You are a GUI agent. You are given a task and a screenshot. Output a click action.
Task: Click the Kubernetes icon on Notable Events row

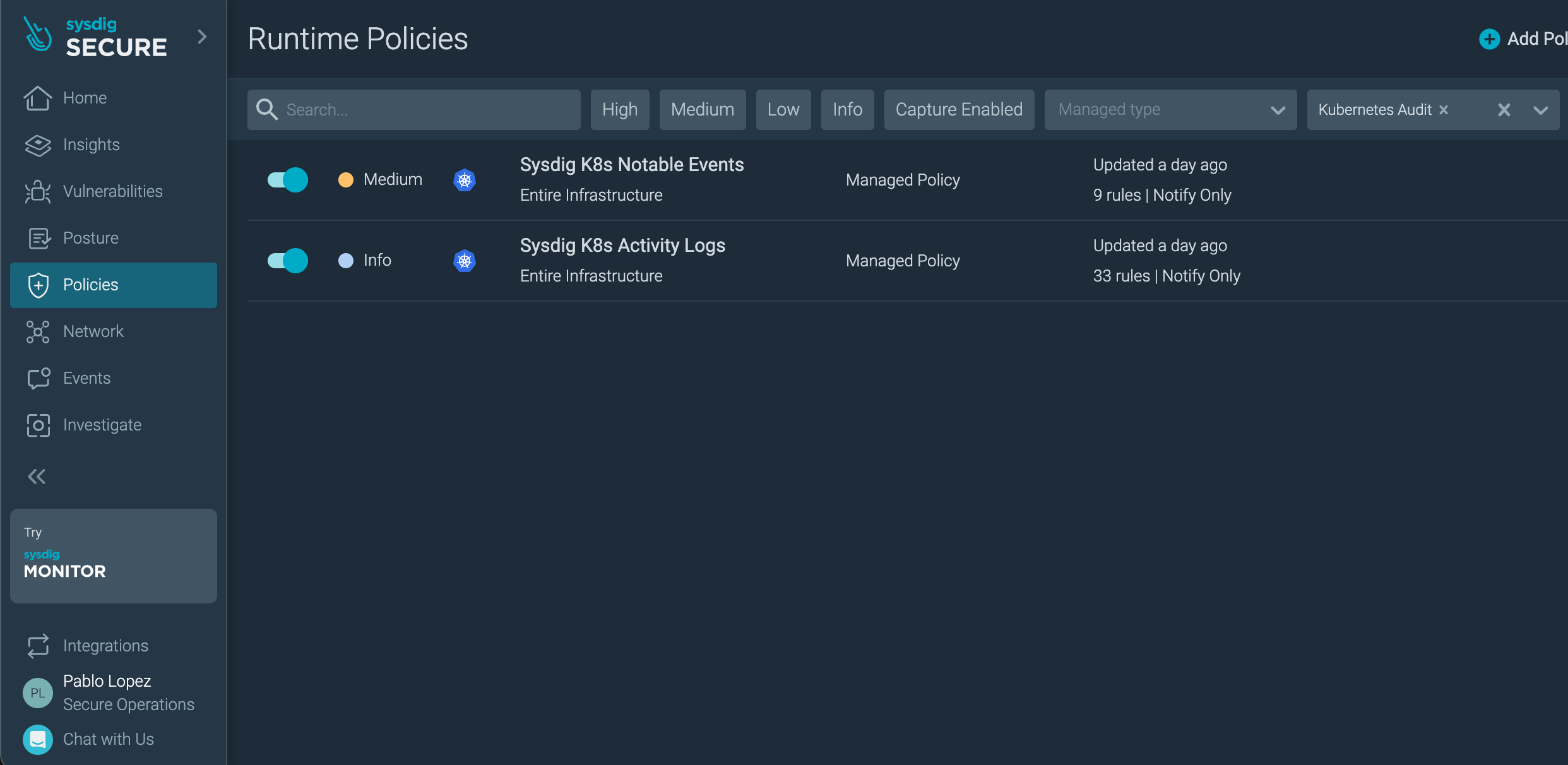(x=465, y=180)
